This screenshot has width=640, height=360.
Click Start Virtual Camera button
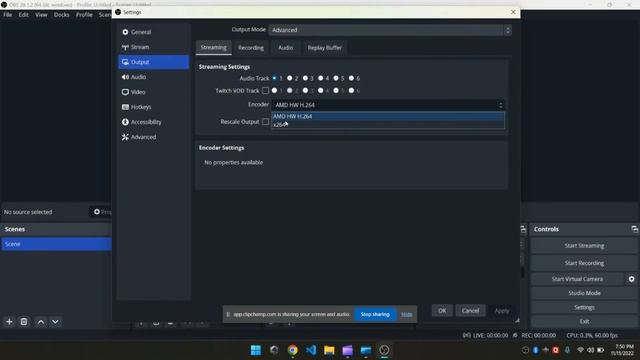[x=577, y=279]
